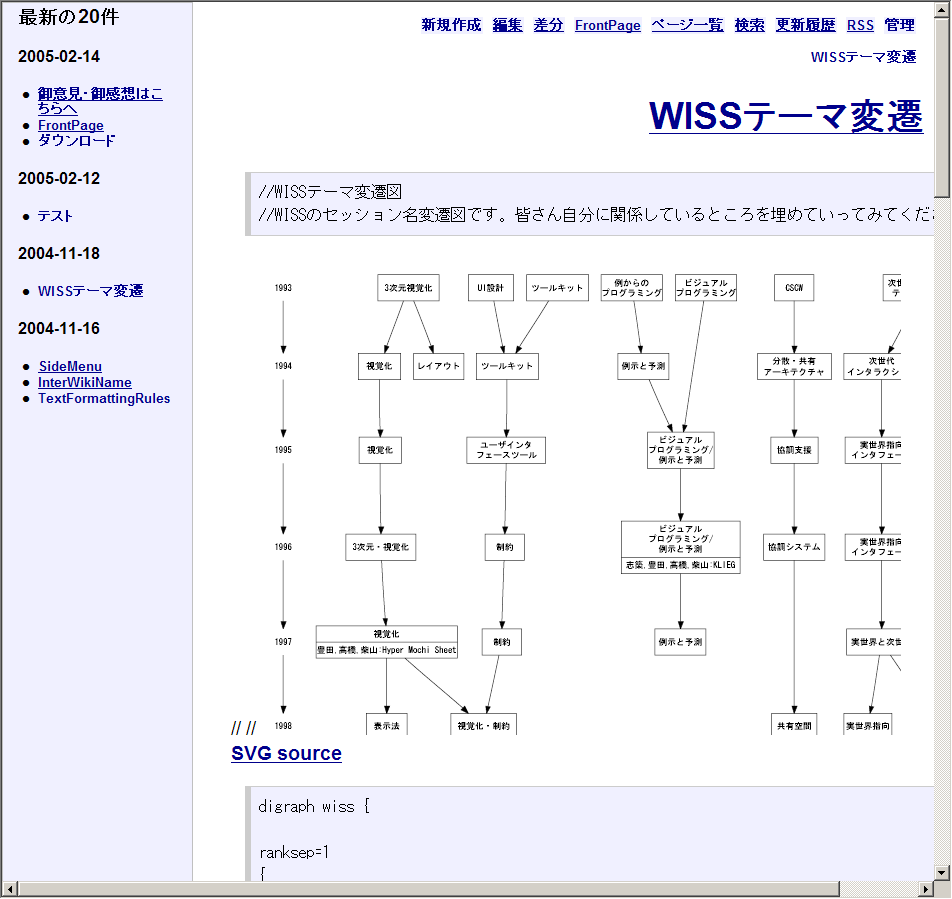Click the 1994 year label in the diagram
Image resolution: width=952 pixels, height=899 pixels.
tap(283, 366)
